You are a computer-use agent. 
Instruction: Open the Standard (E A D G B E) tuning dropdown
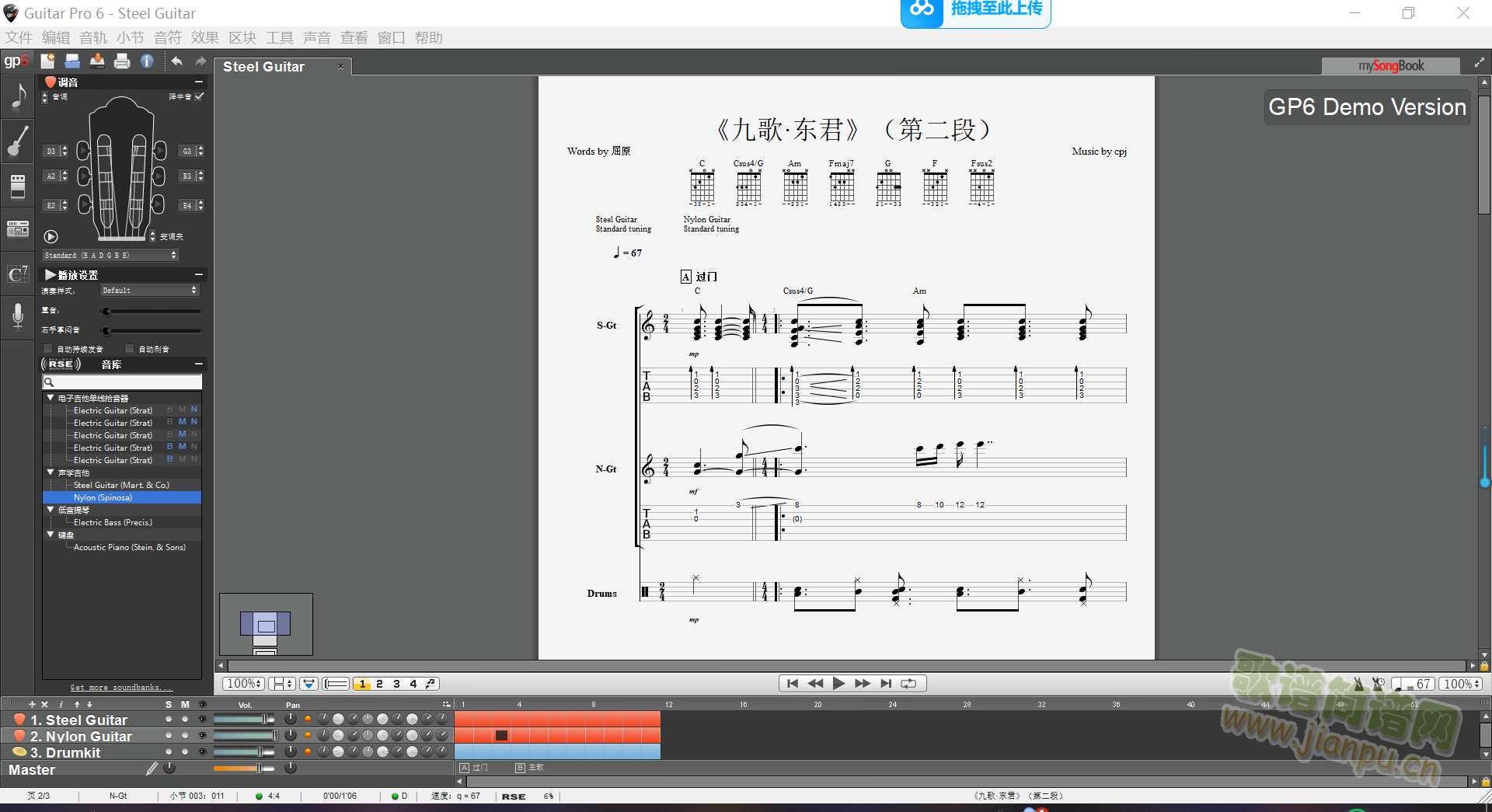tap(110, 255)
